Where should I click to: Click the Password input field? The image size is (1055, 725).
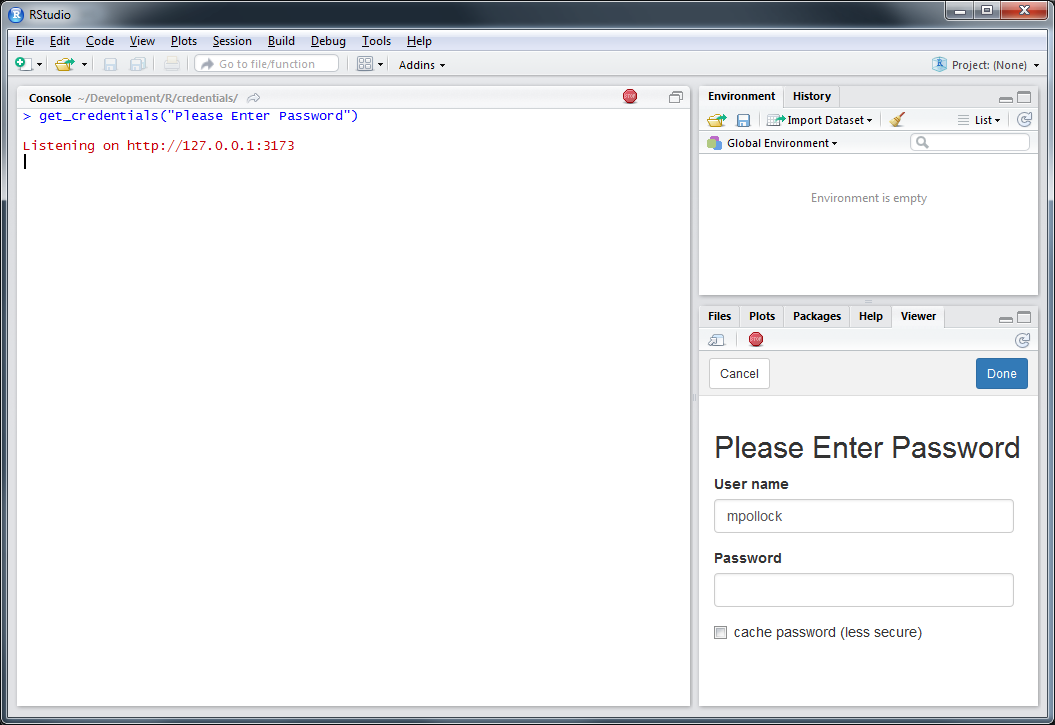[863, 590]
